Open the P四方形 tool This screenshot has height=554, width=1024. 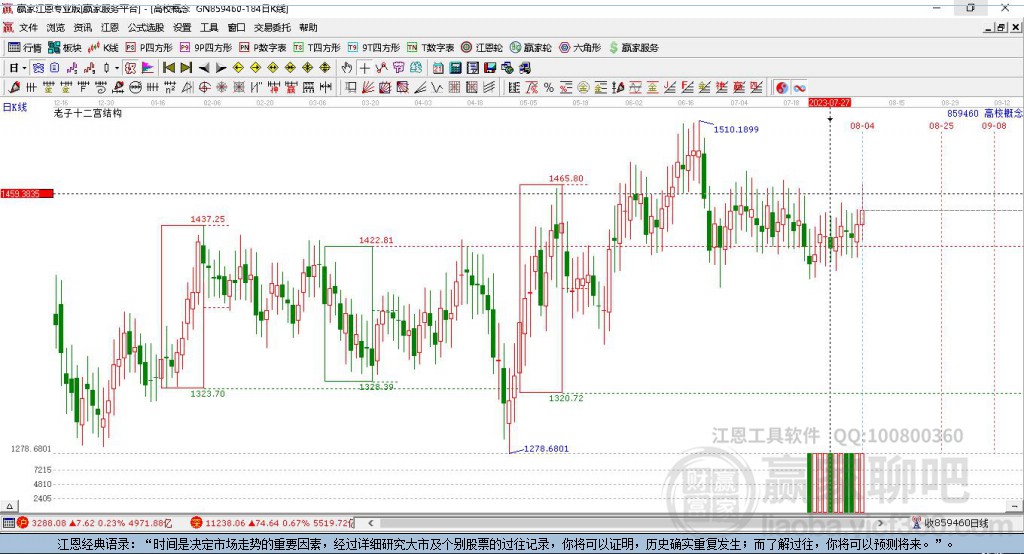149,48
